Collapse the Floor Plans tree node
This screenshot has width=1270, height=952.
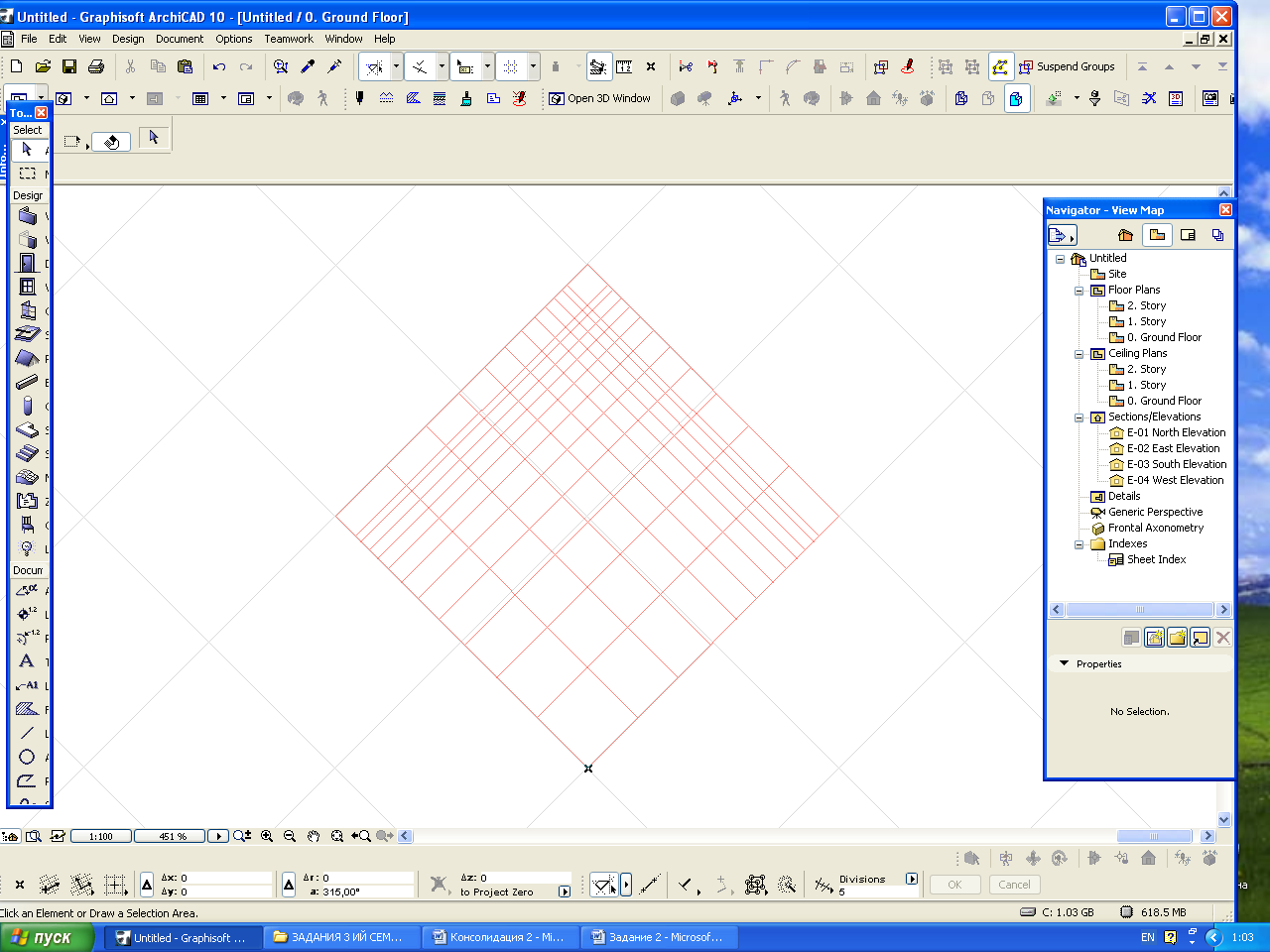coord(1079,291)
